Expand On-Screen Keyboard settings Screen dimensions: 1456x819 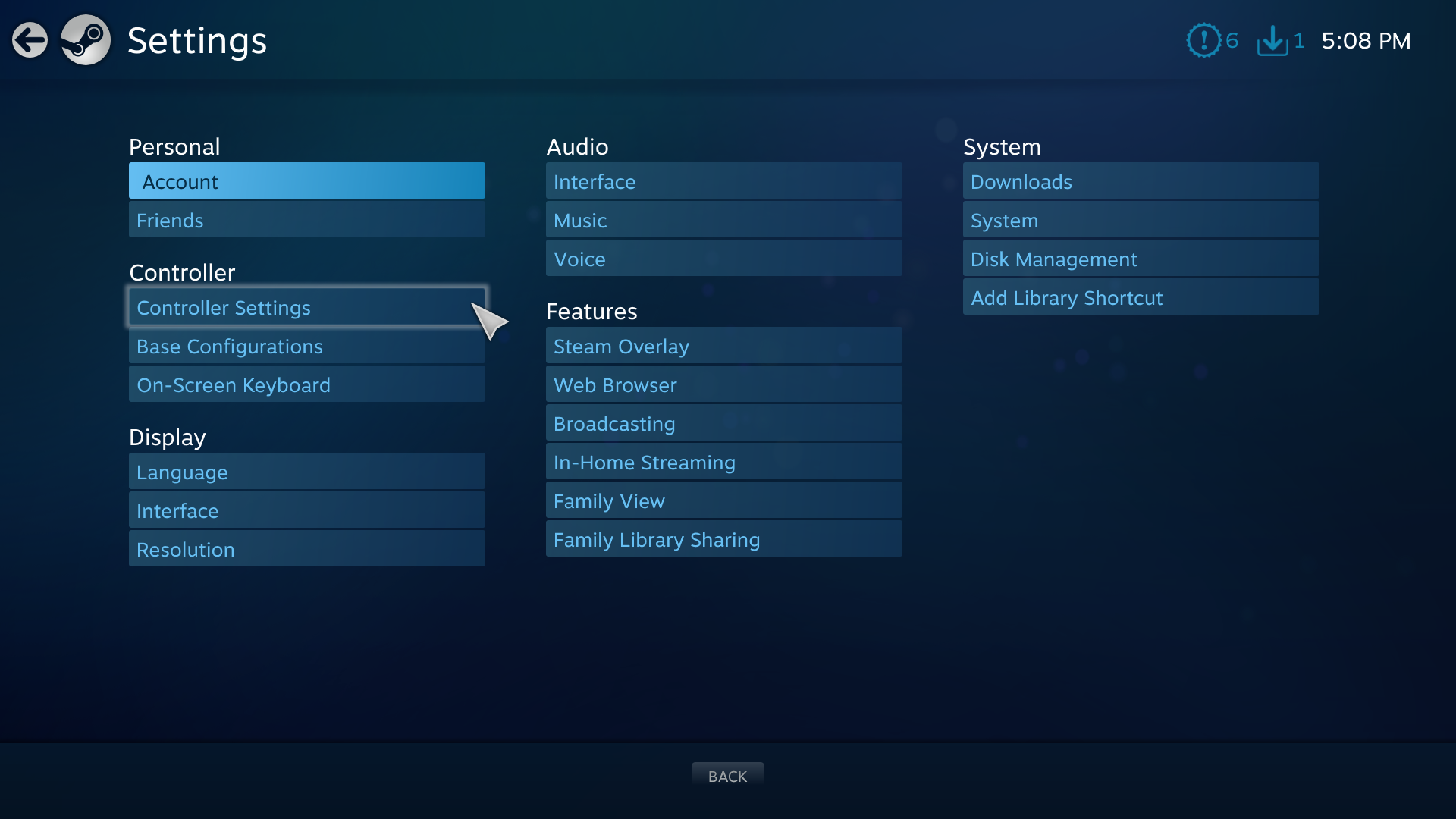point(234,385)
